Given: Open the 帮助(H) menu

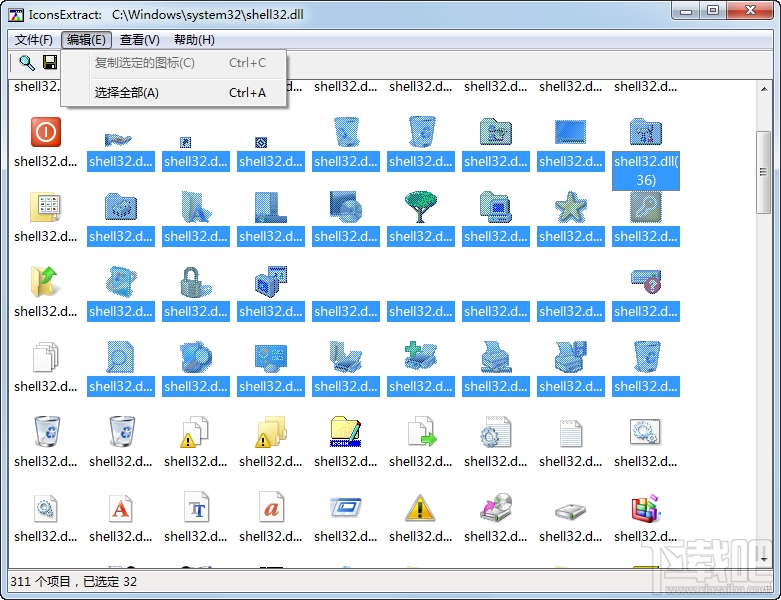Looking at the screenshot, I should 194,40.
